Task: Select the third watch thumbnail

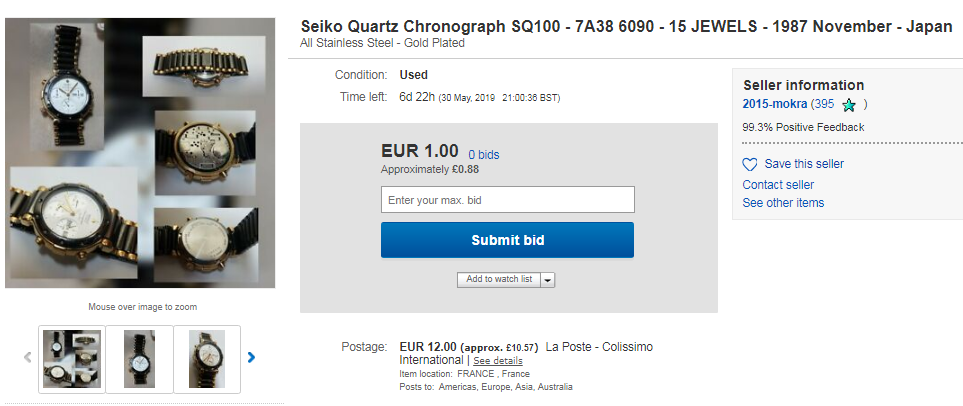Action: (207, 359)
